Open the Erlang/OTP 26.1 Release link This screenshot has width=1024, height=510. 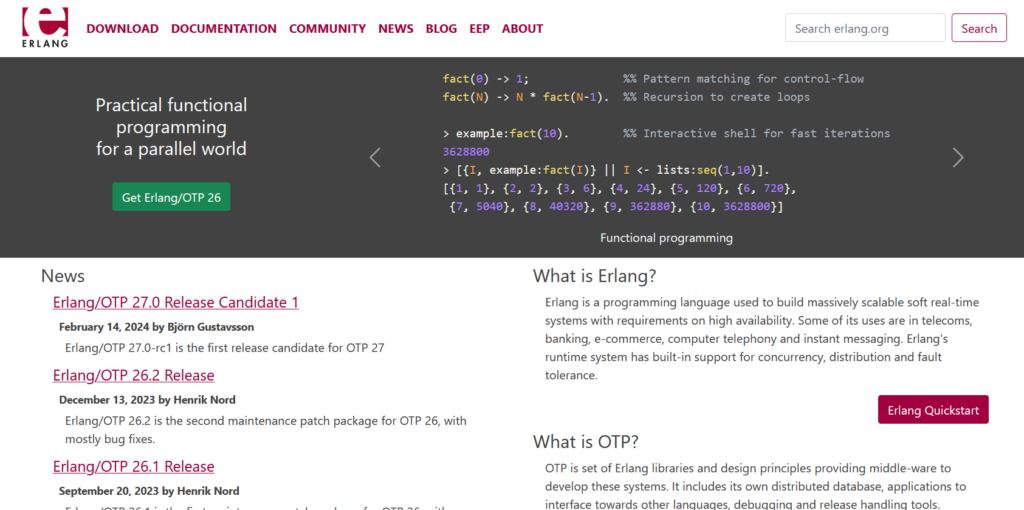pos(133,466)
